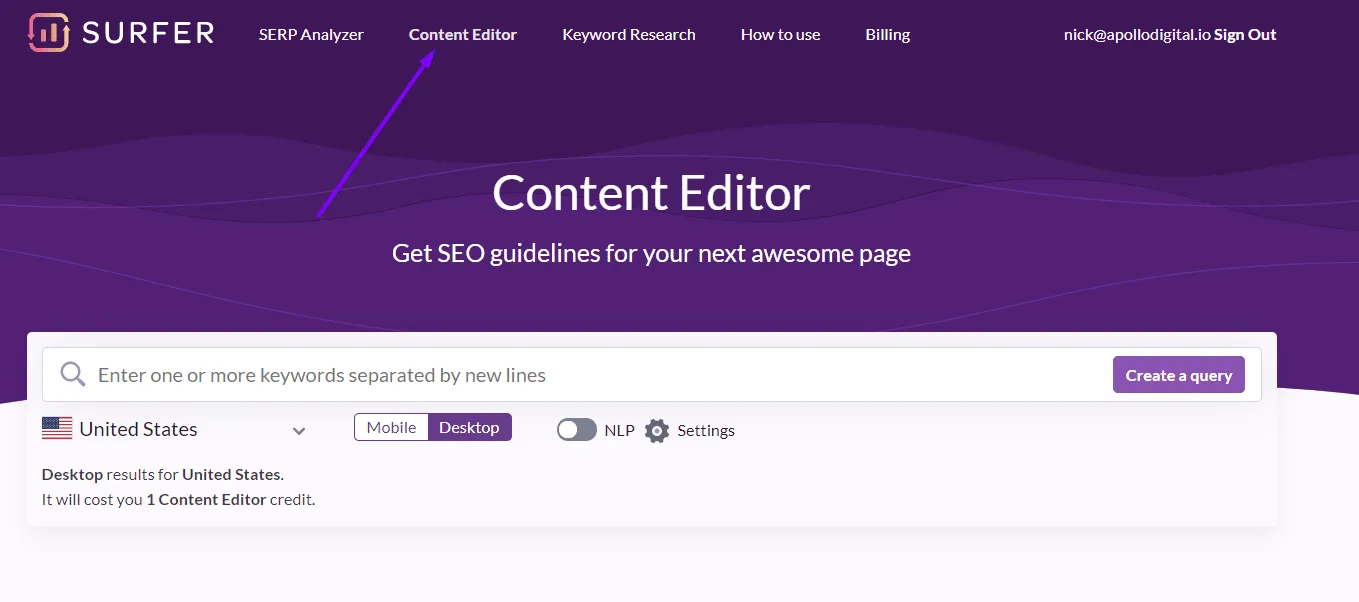Click the Surfer logo icon
1359x602 pixels.
48,33
